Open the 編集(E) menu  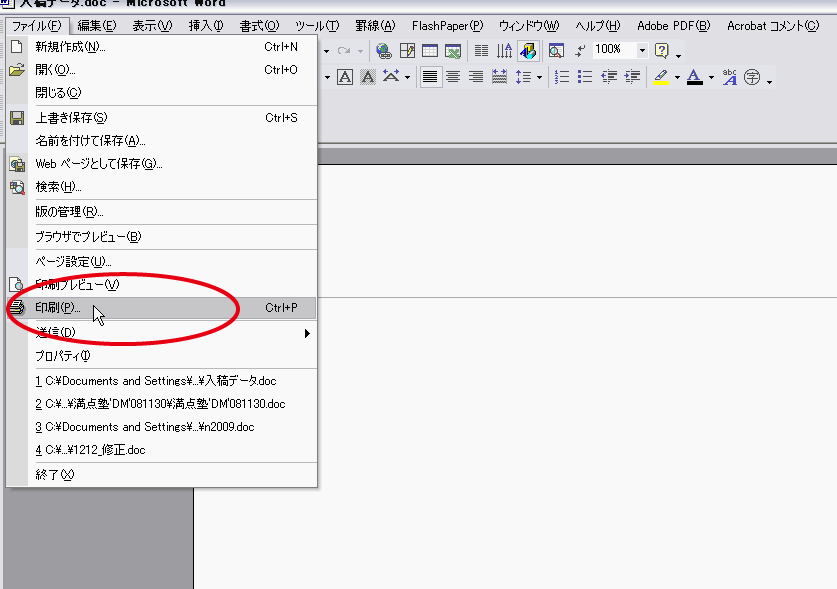click(x=97, y=26)
